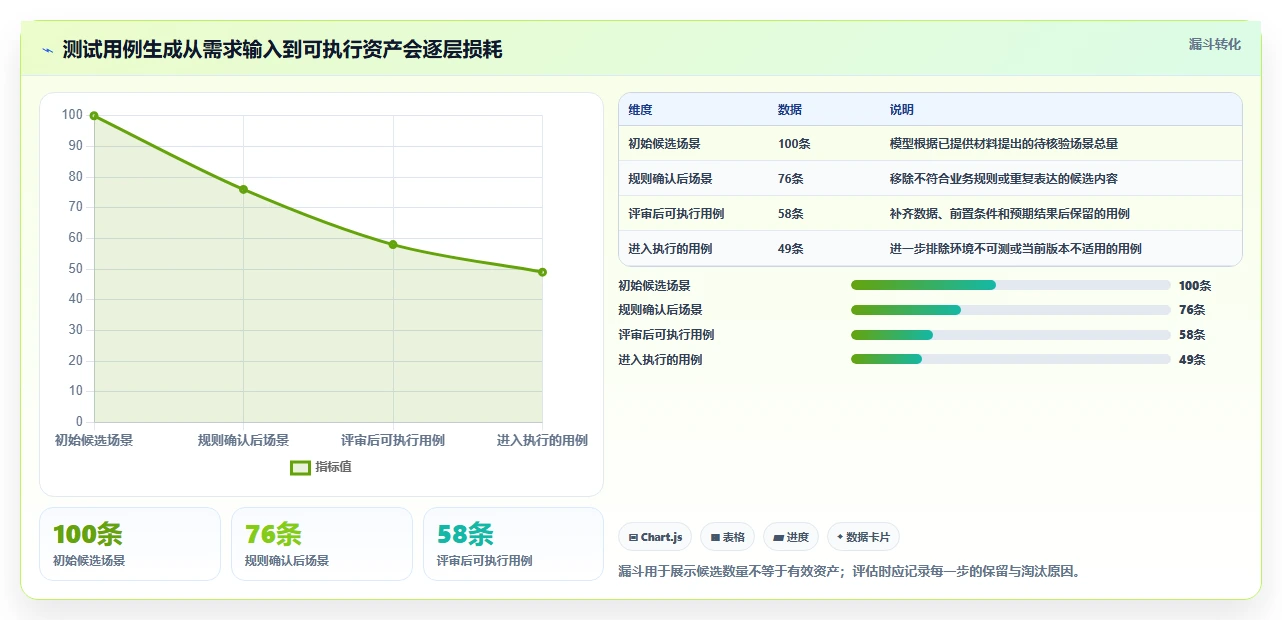1282x620 pixels.
Task: Click the 49条 value beside the fourth progress bar
Action: (x=1192, y=360)
